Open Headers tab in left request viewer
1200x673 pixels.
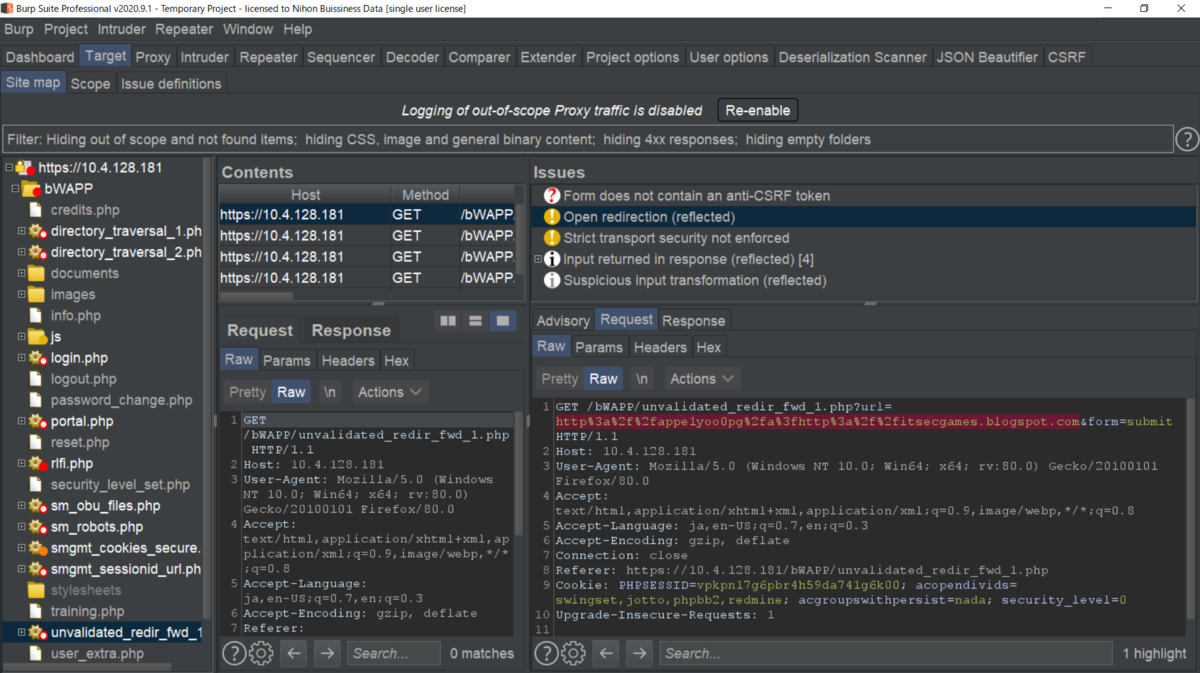pyautogui.click(x=348, y=360)
